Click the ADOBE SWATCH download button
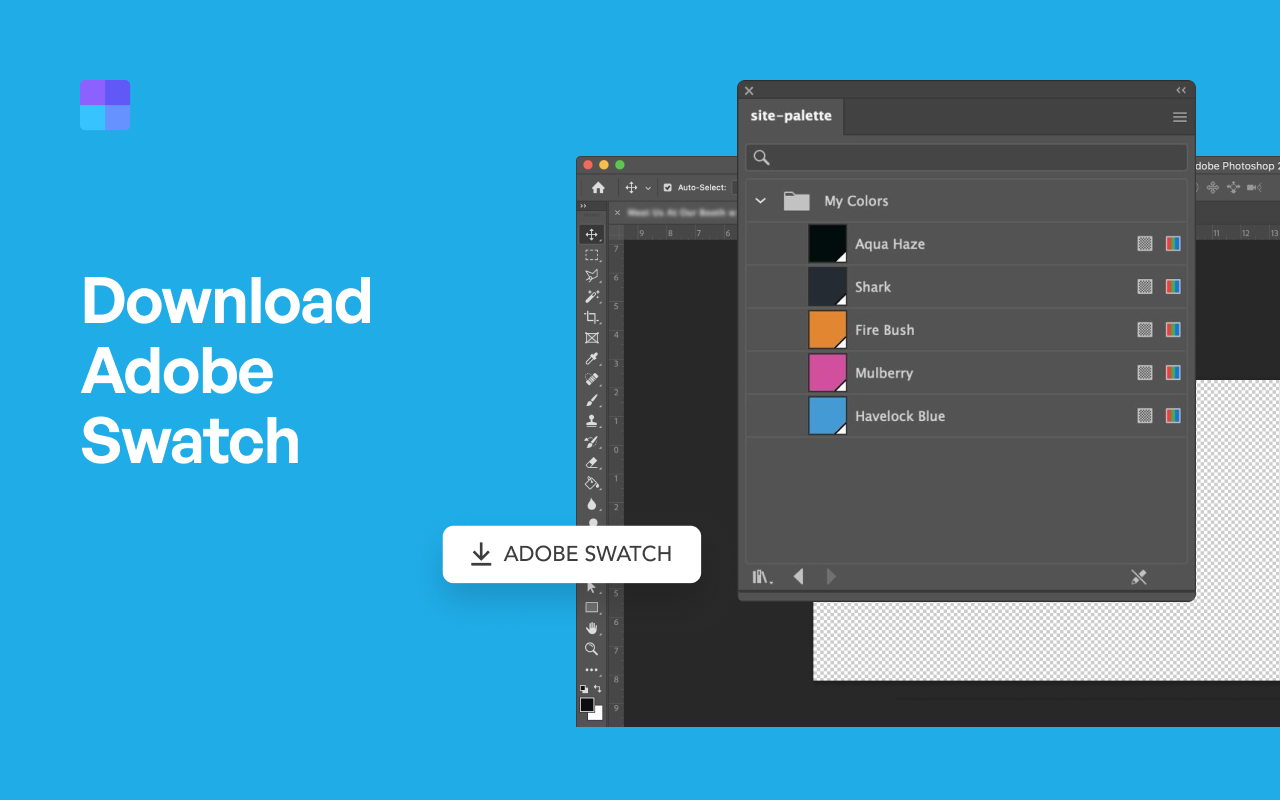This screenshot has height=800, width=1280. (572, 554)
